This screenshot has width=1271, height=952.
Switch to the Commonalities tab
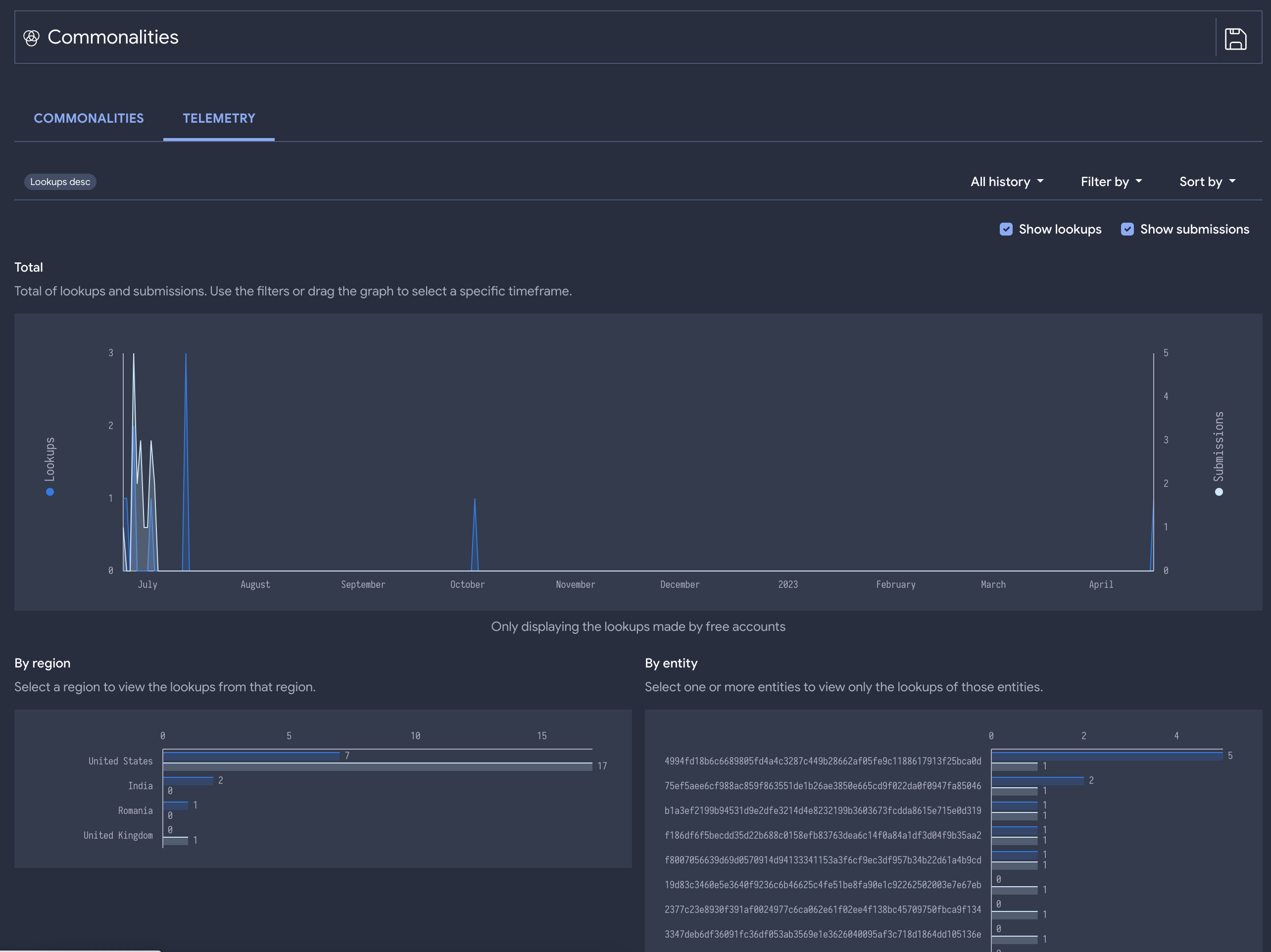89,118
